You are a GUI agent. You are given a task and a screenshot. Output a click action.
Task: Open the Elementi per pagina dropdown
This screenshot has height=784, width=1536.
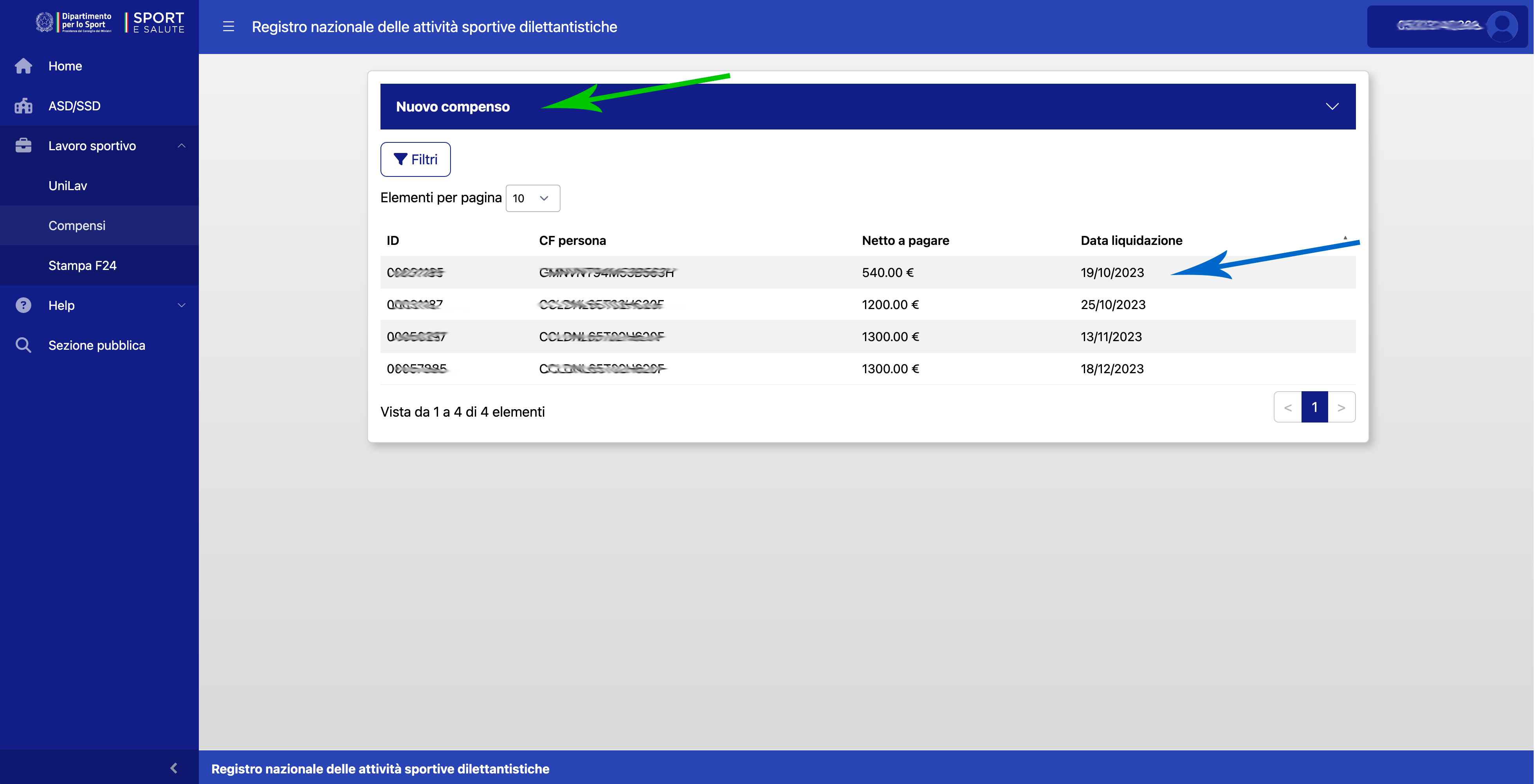[532, 198]
